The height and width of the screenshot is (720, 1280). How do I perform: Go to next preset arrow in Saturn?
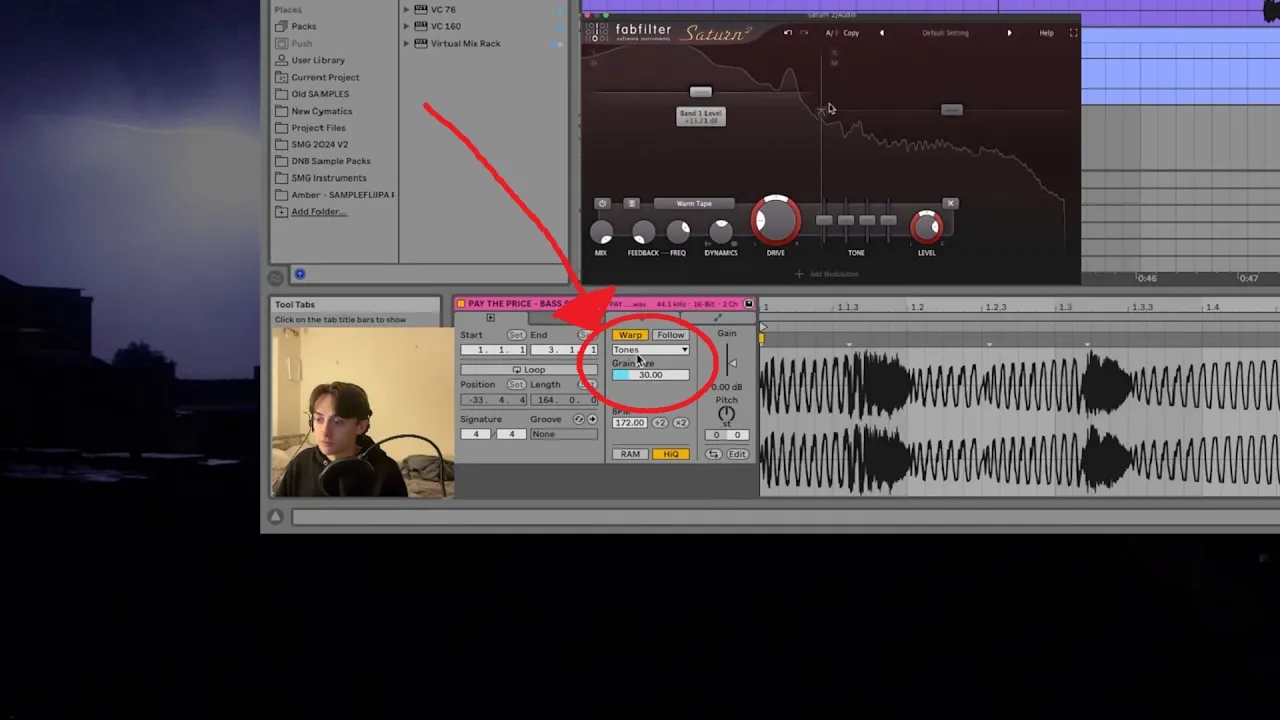tap(1009, 33)
